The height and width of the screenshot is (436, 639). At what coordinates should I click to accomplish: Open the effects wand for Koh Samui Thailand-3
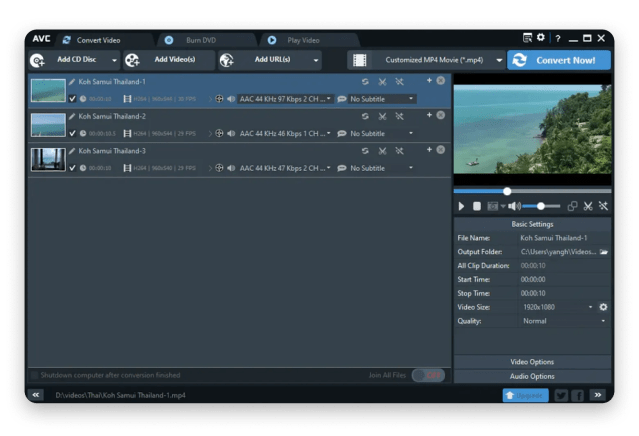399,151
